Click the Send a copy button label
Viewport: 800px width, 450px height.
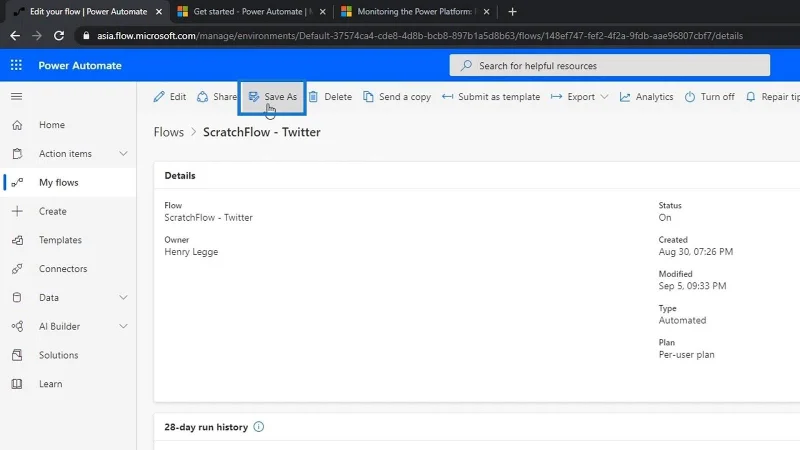click(x=405, y=96)
